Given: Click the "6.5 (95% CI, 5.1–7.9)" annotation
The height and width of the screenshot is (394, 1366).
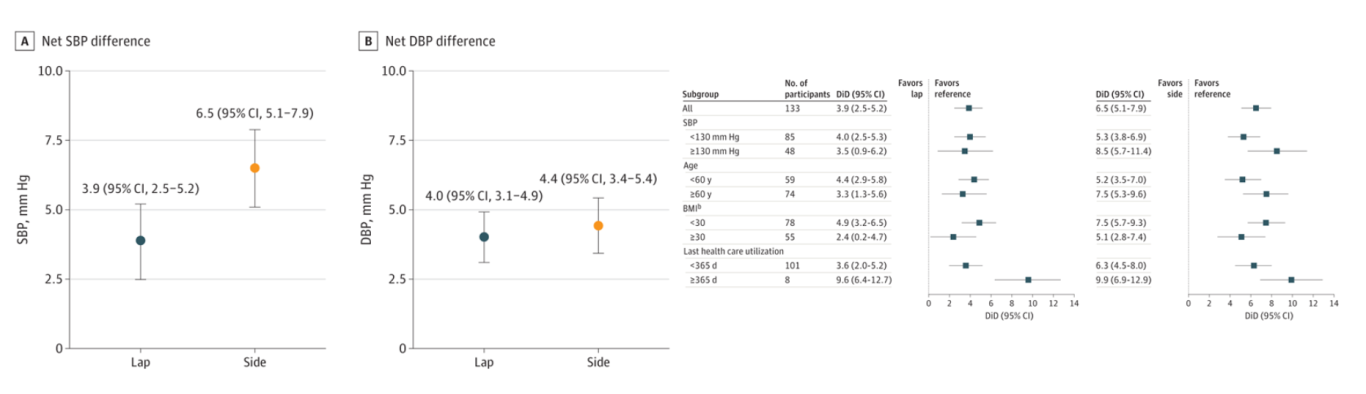Looking at the screenshot, I should (254, 114).
